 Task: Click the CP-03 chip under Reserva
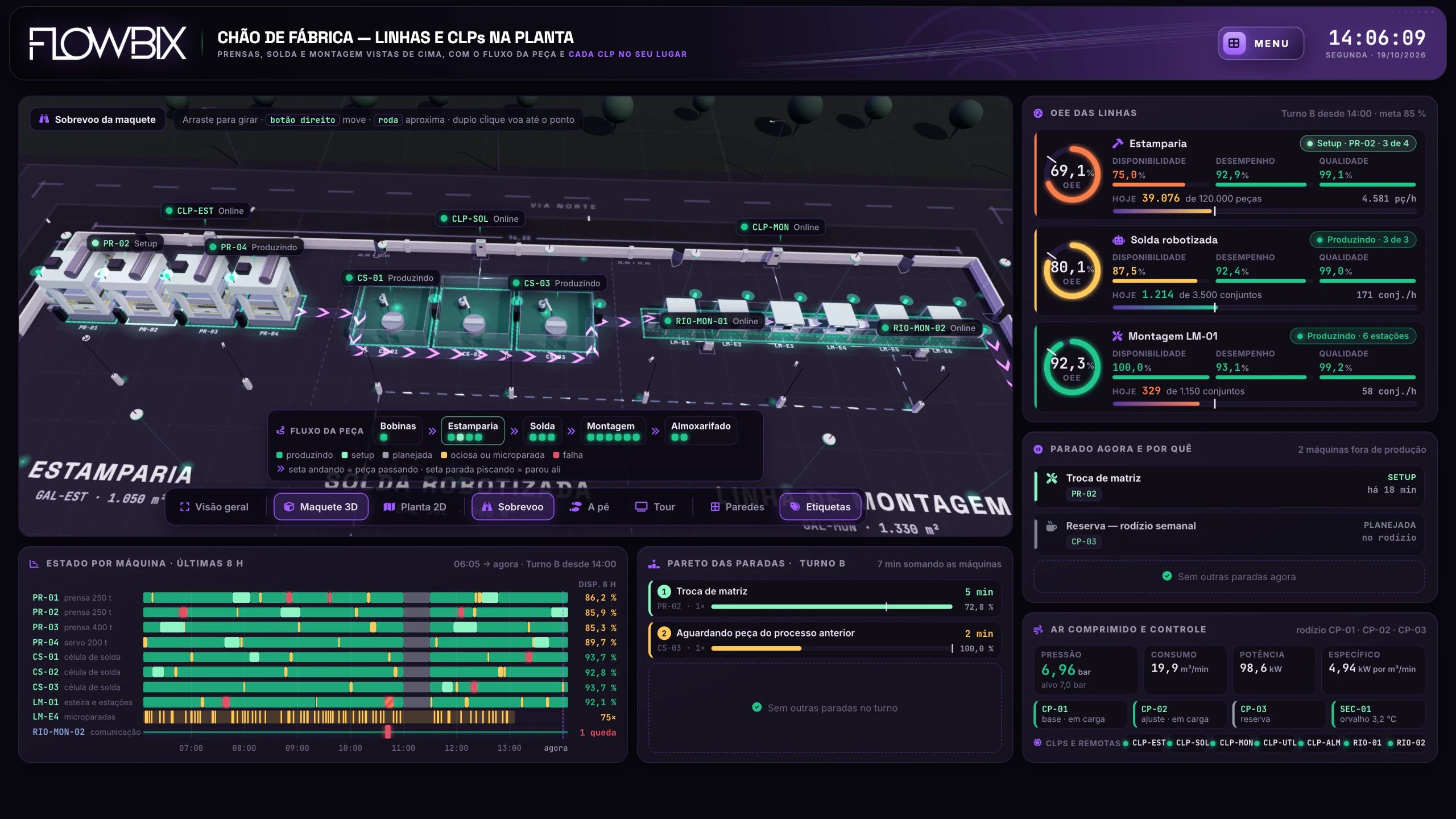(x=1083, y=542)
